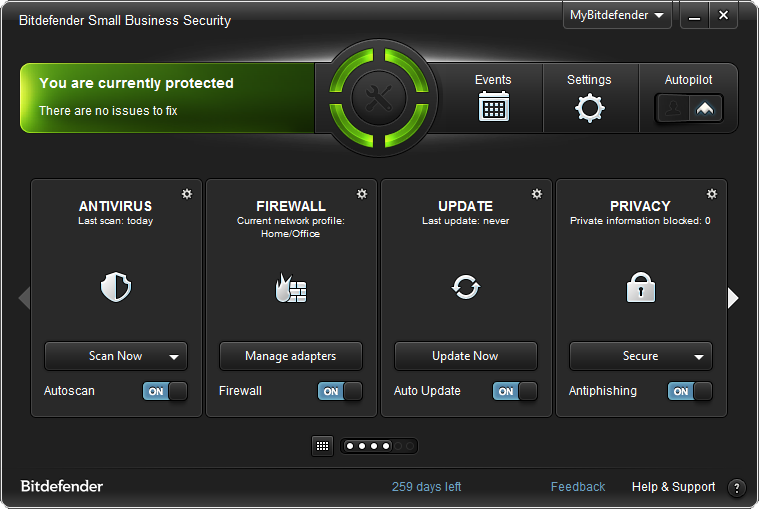Toggle the Autoscan switch off
Viewport: 759px width, 509px height.
click(165, 391)
